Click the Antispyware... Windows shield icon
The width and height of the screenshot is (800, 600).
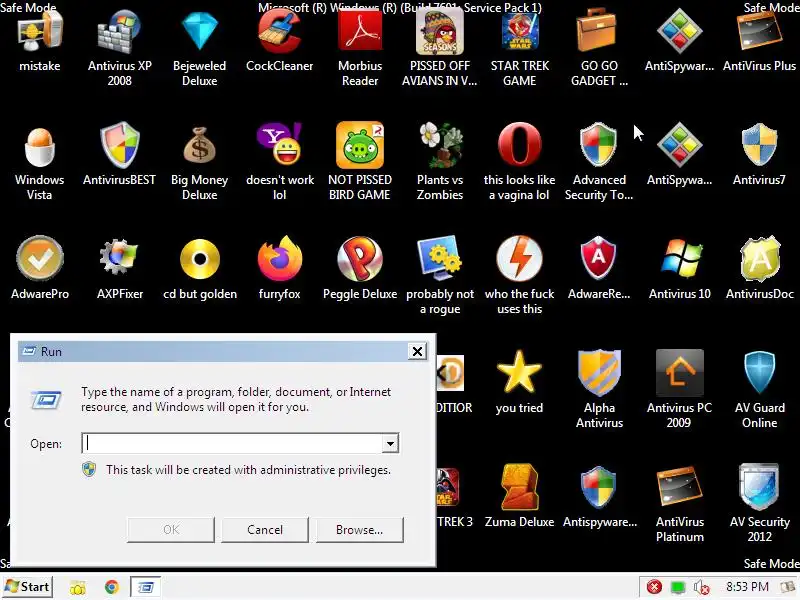599,487
